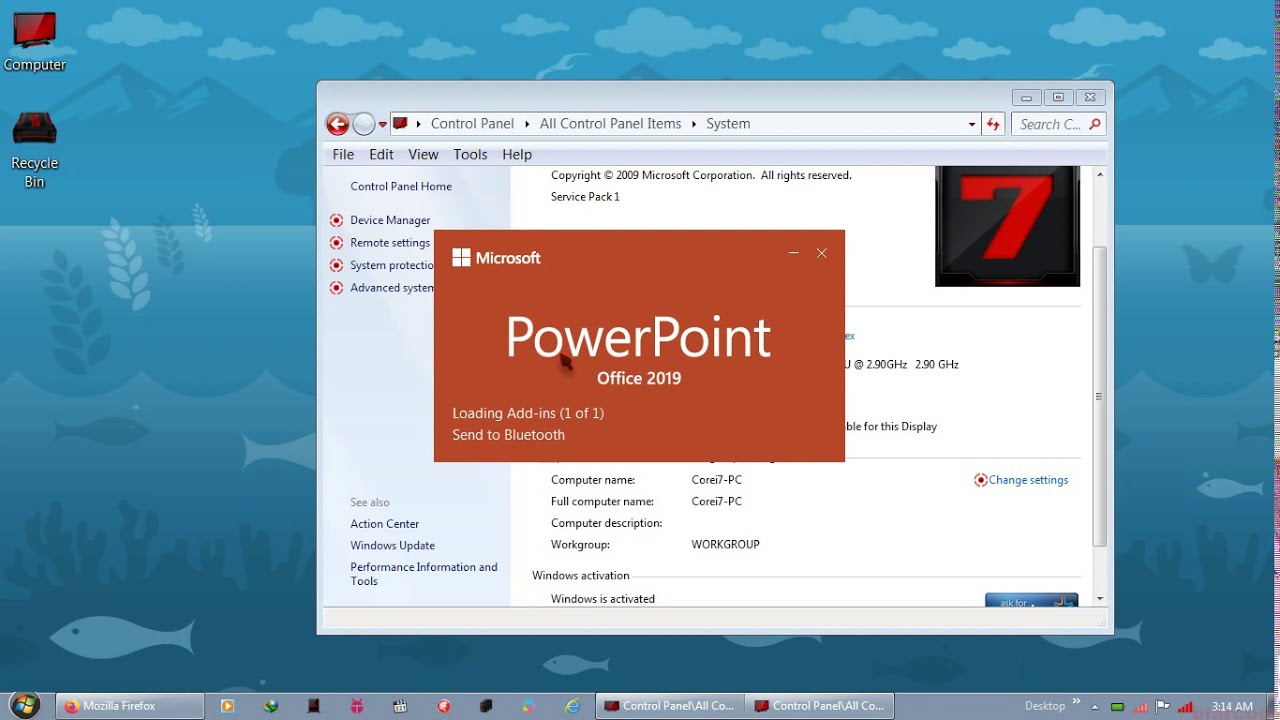Click the colorful circle taskbar icon
Viewport: 1280px width, 720px height.
[529, 706]
